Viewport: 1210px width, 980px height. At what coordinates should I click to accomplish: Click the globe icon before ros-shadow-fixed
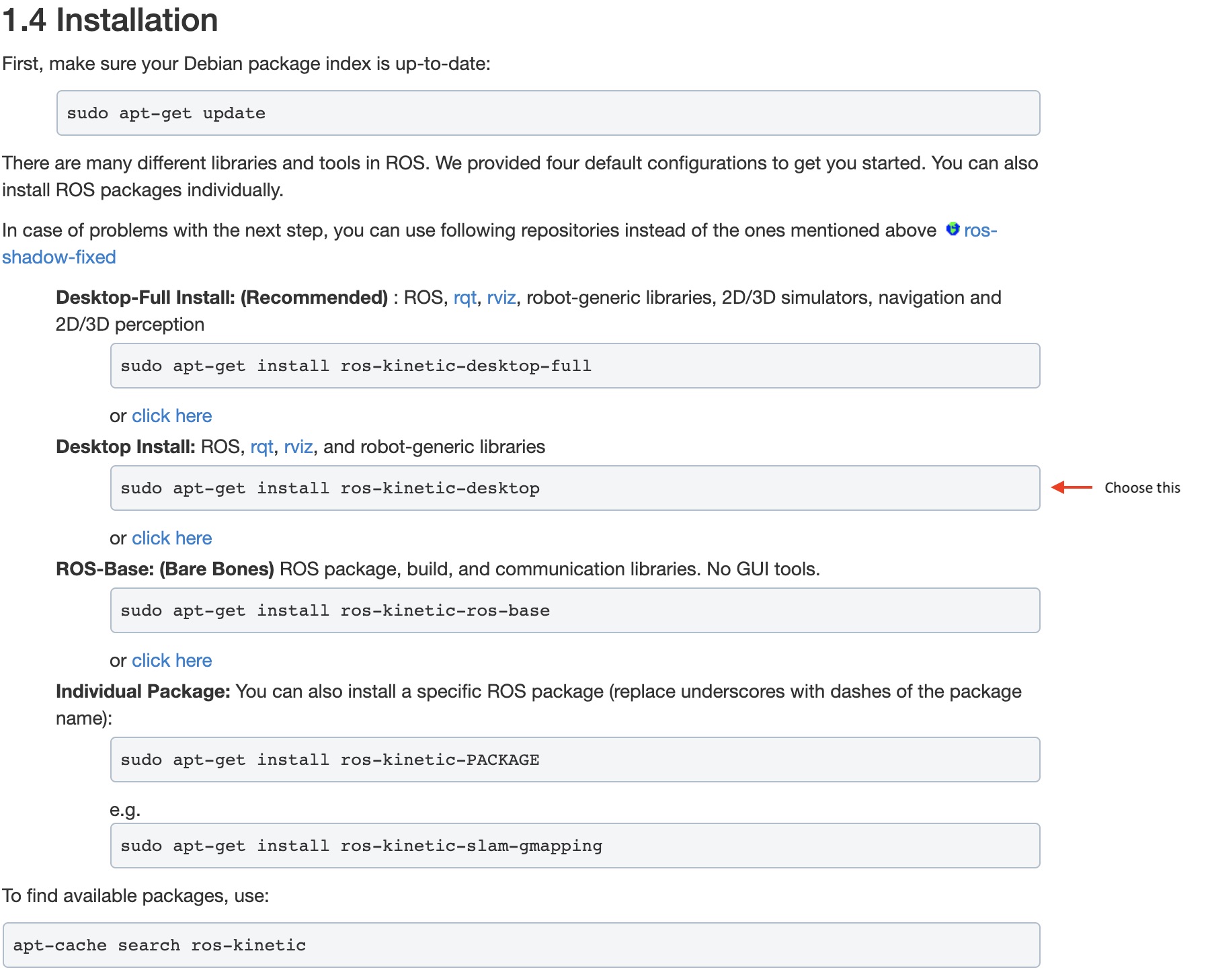[x=952, y=229]
